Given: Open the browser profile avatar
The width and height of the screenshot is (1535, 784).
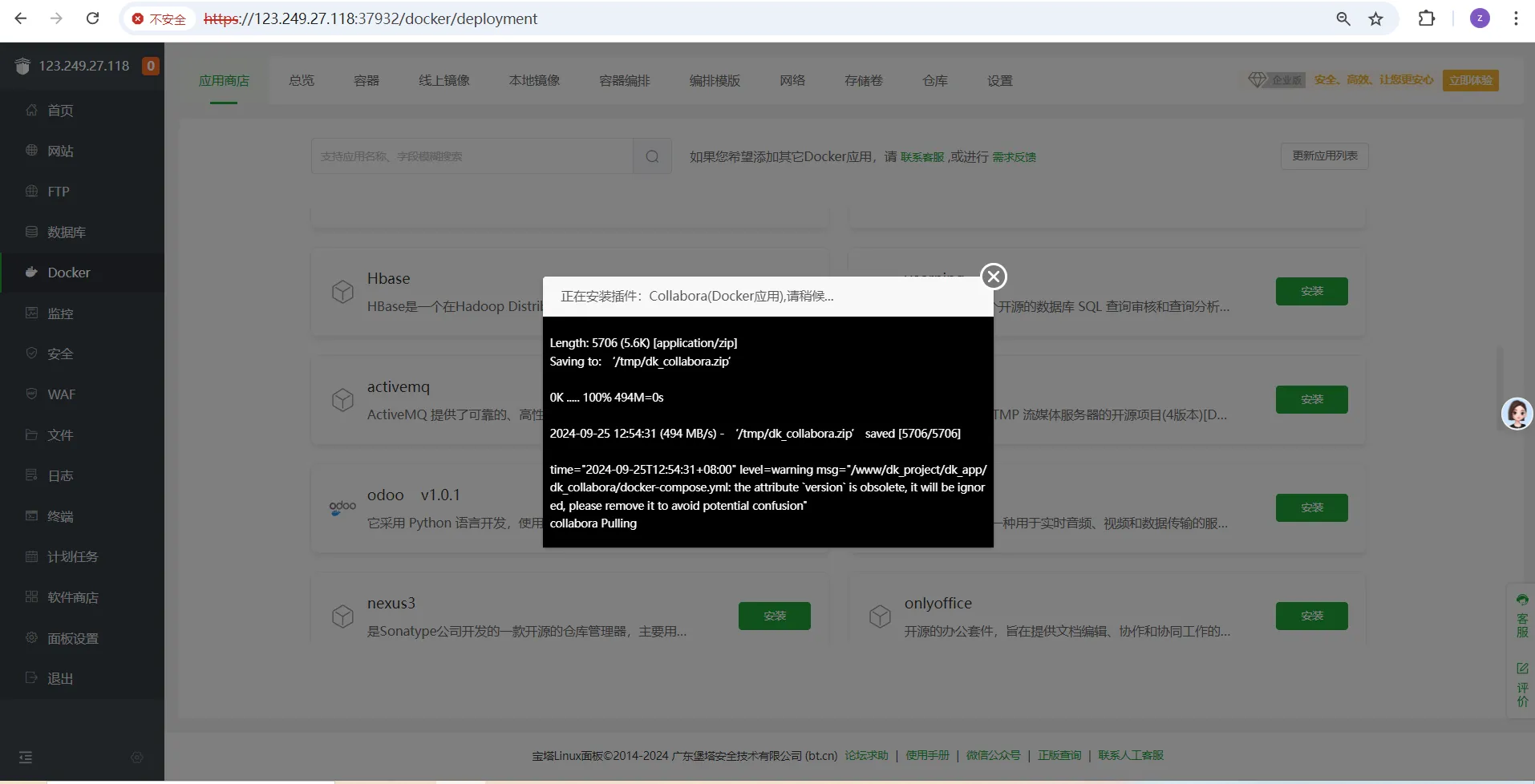Looking at the screenshot, I should tap(1480, 18).
